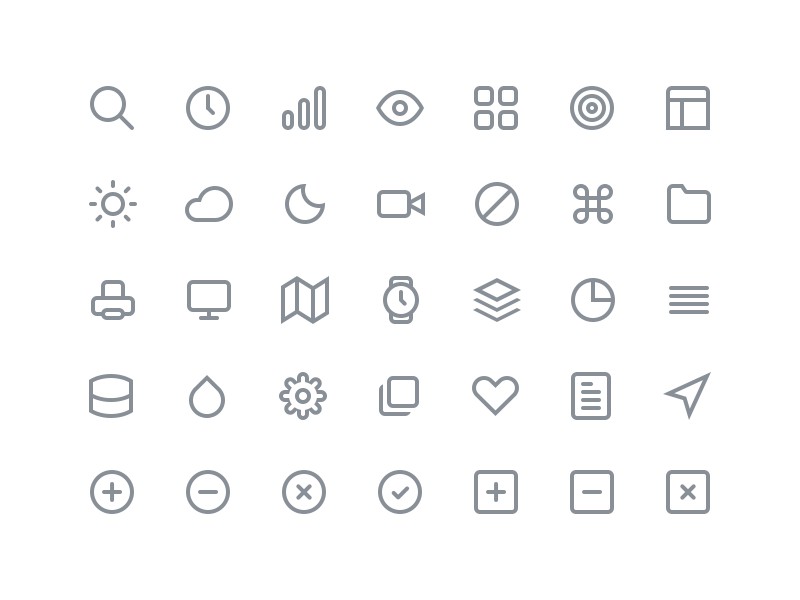Click the folded map icon
The height and width of the screenshot is (600, 800).
[305, 300]
